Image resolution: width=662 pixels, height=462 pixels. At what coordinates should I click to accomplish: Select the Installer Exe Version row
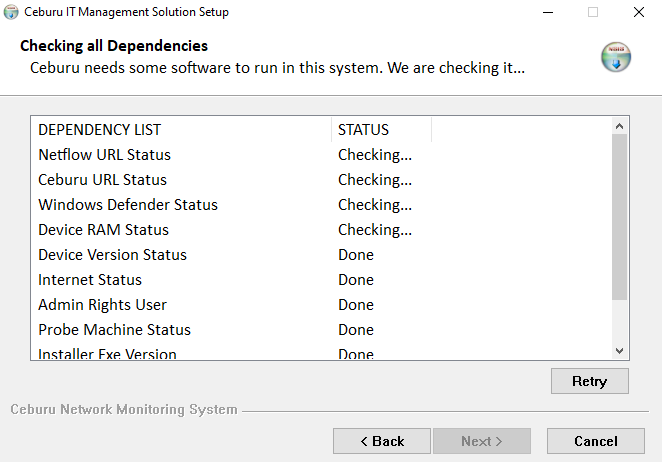321,353
